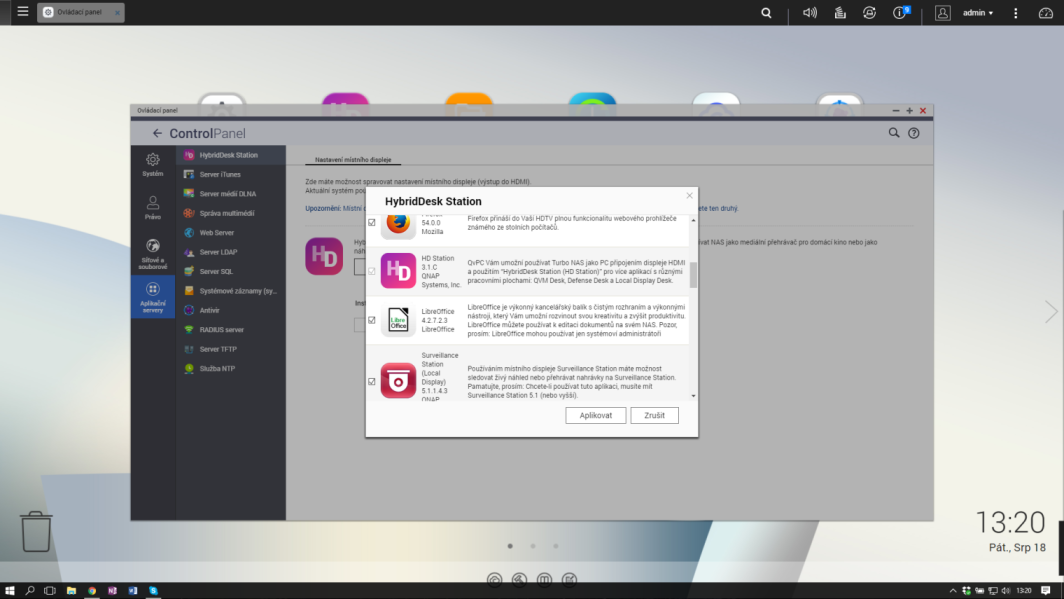Toggle the Surveillance Station checkbox
Screen dimensions: 1064x599
point(372,382)
